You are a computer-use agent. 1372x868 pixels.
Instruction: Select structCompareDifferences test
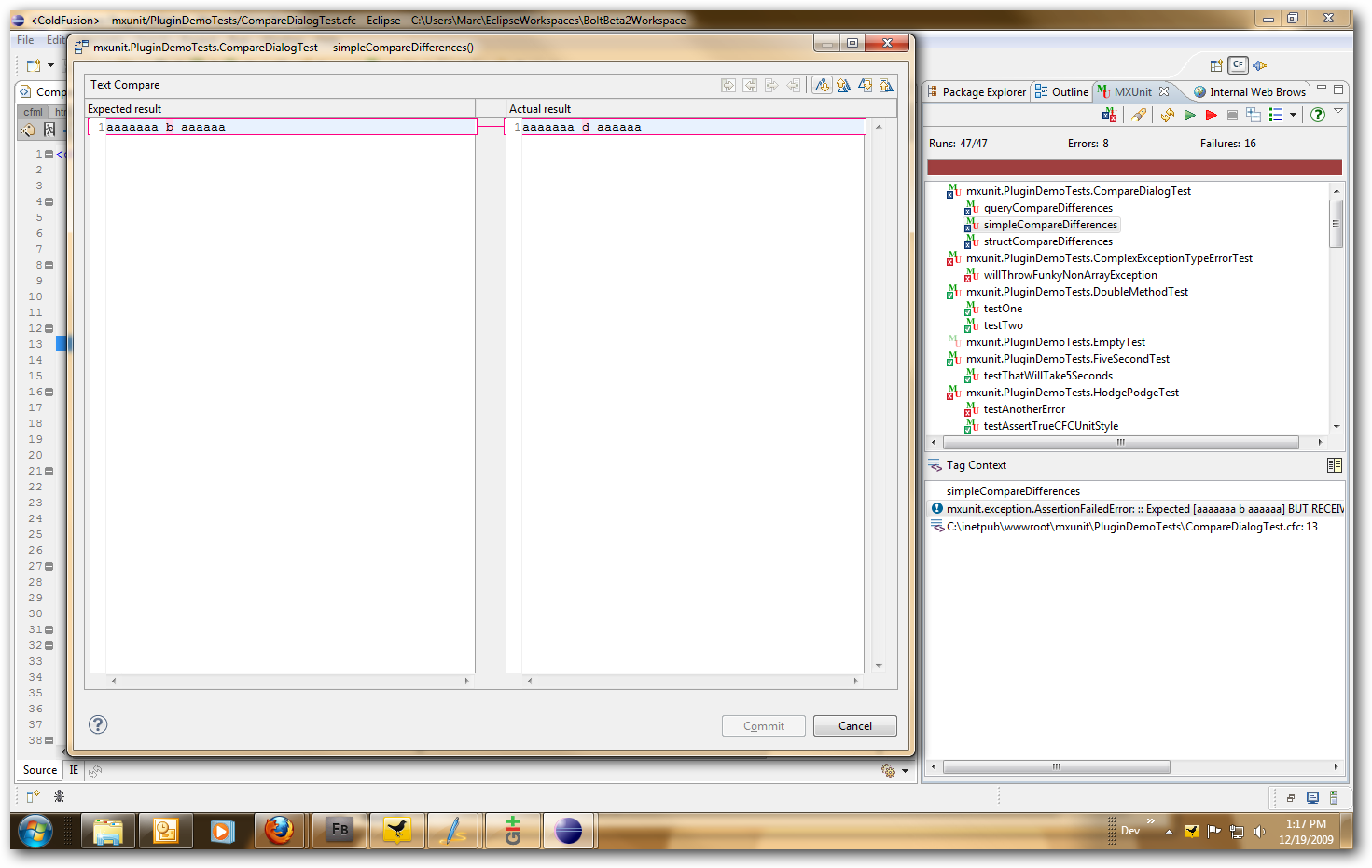(1048, 241)
